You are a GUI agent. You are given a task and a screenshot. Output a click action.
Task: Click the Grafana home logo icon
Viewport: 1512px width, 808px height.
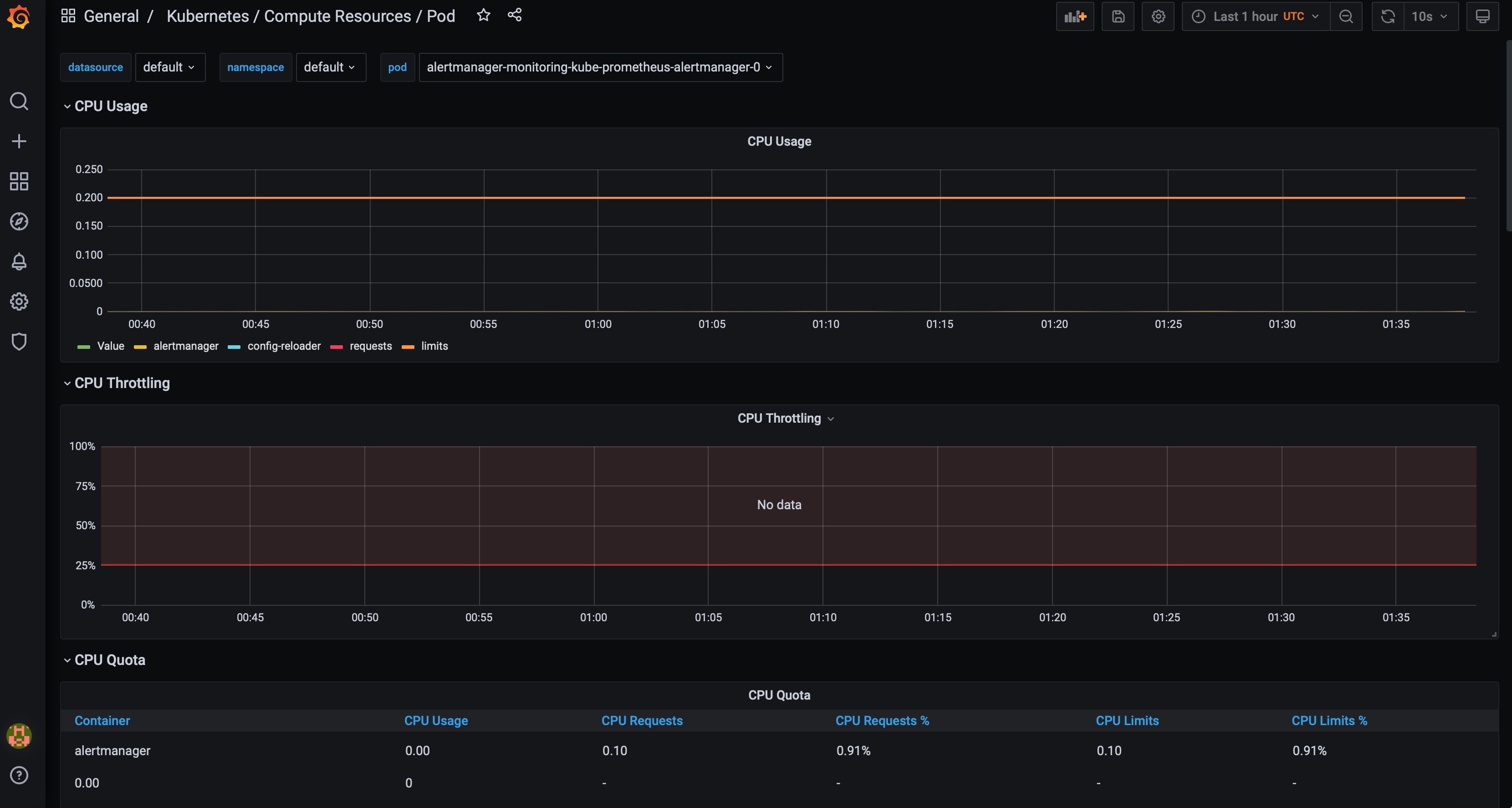18,17
